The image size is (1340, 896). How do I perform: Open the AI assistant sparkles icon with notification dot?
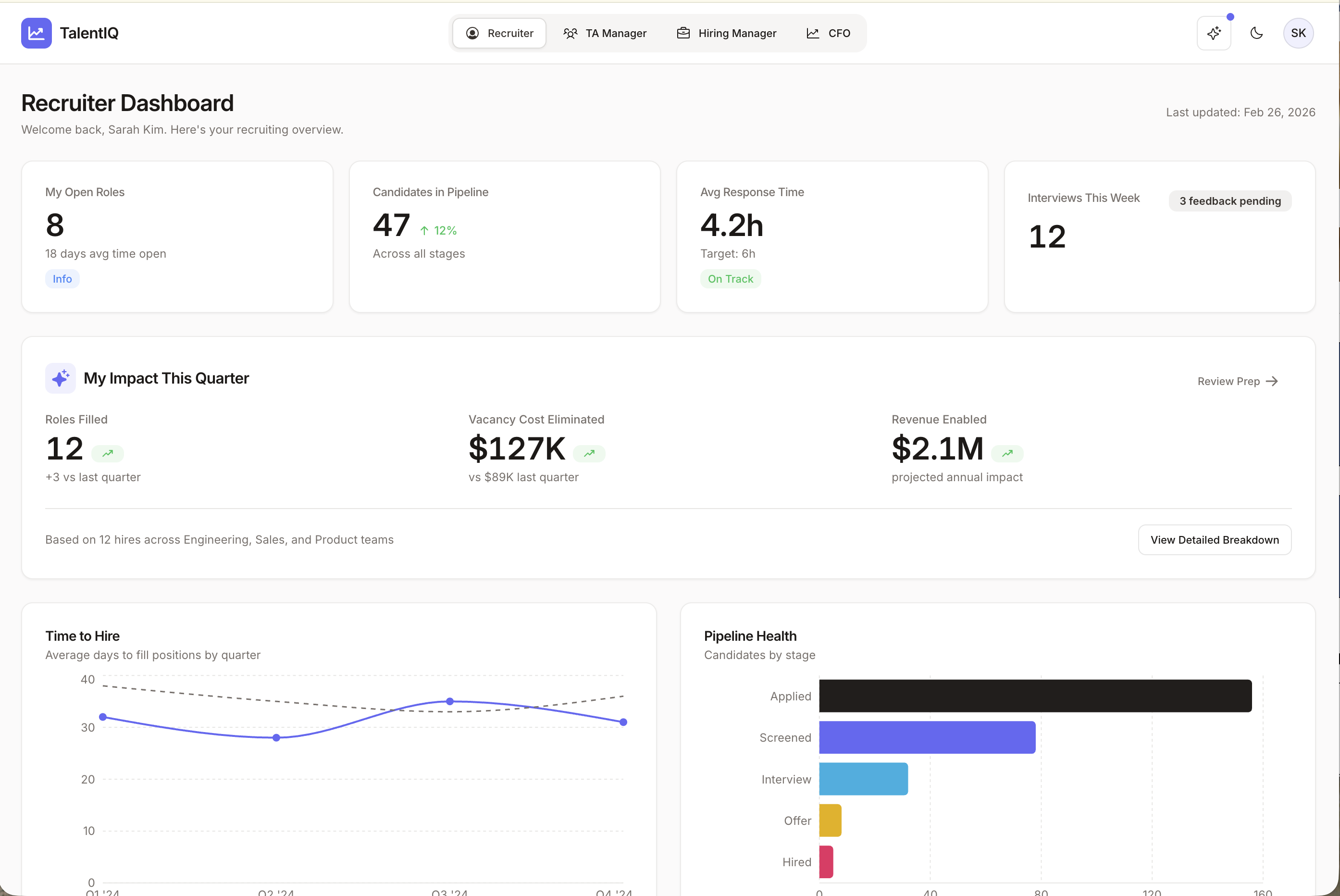[x=1214, y=33]
